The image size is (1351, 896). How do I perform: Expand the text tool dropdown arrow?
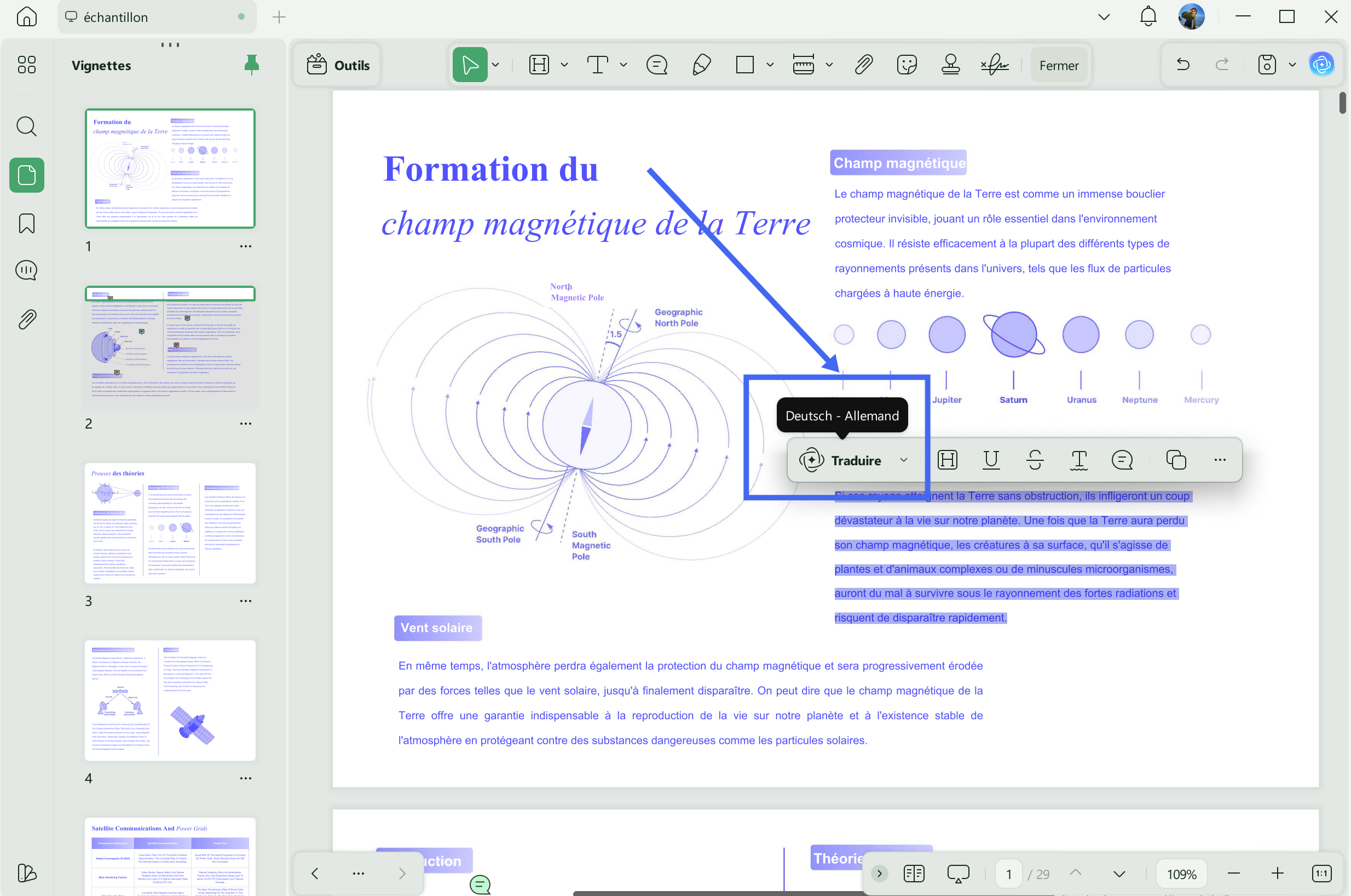[623, 65]
